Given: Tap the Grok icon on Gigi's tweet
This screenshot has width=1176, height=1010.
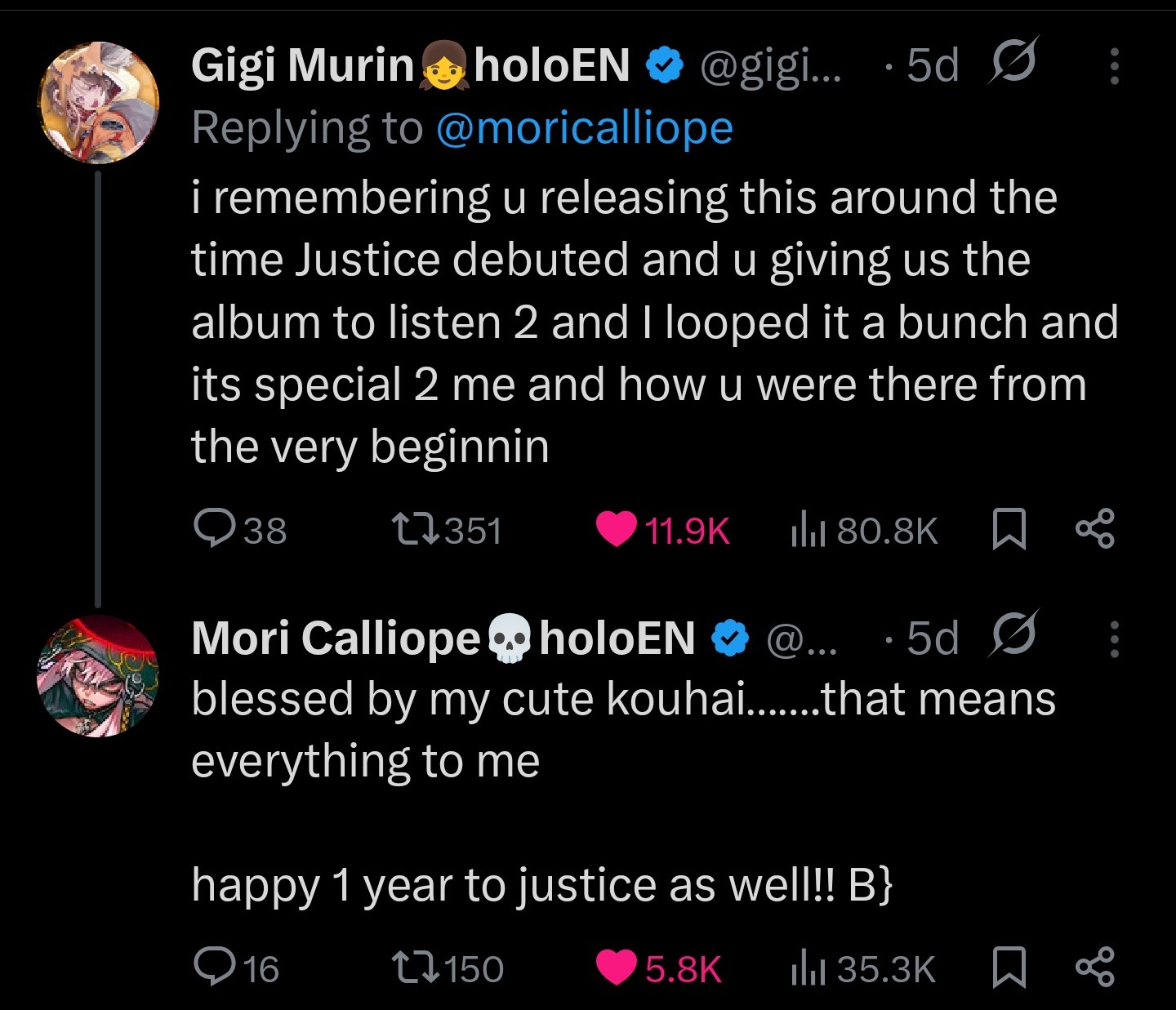Looking at the screenshot, I should 1013,62.
